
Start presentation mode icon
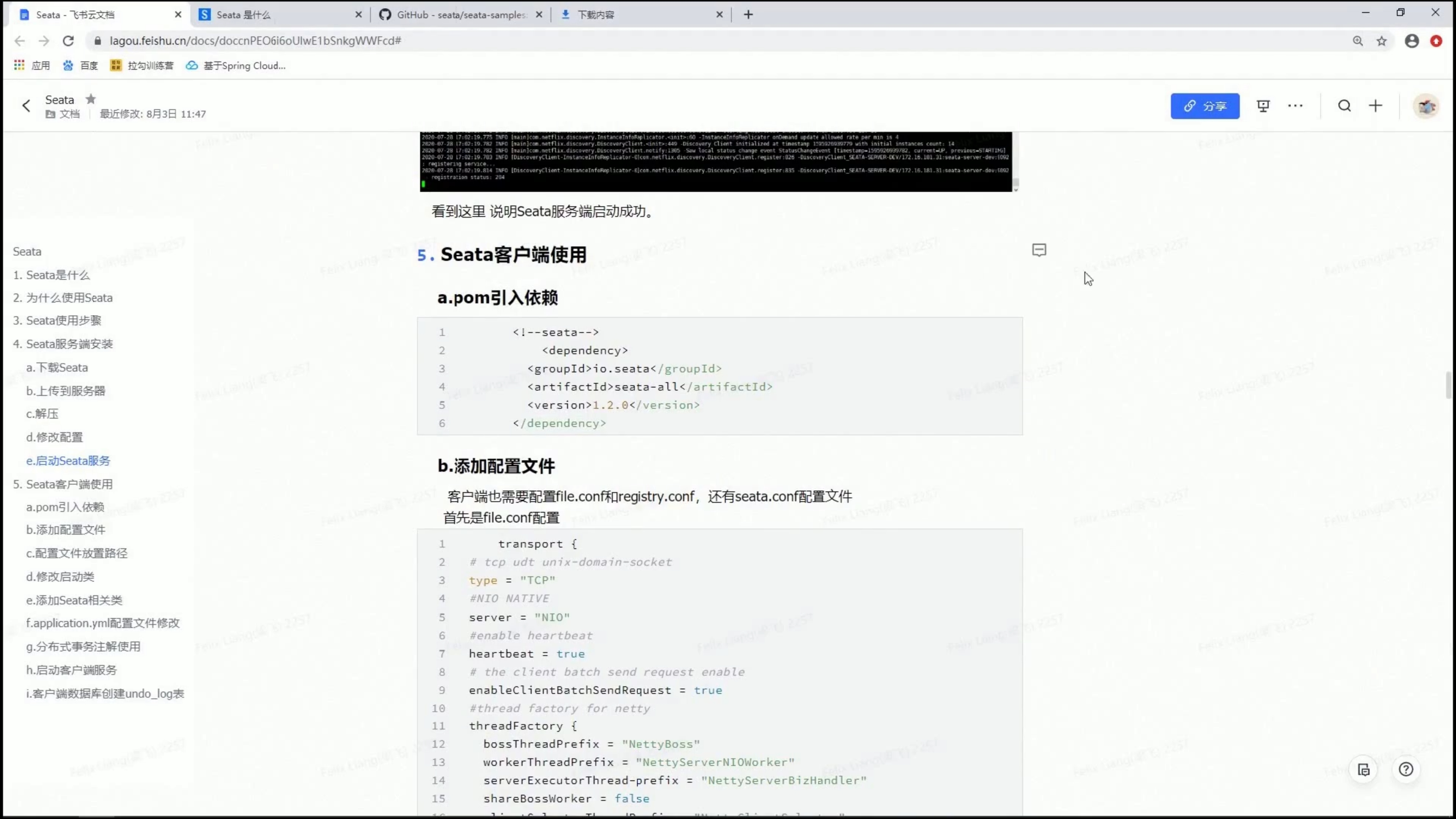(x=1263, y=106)
